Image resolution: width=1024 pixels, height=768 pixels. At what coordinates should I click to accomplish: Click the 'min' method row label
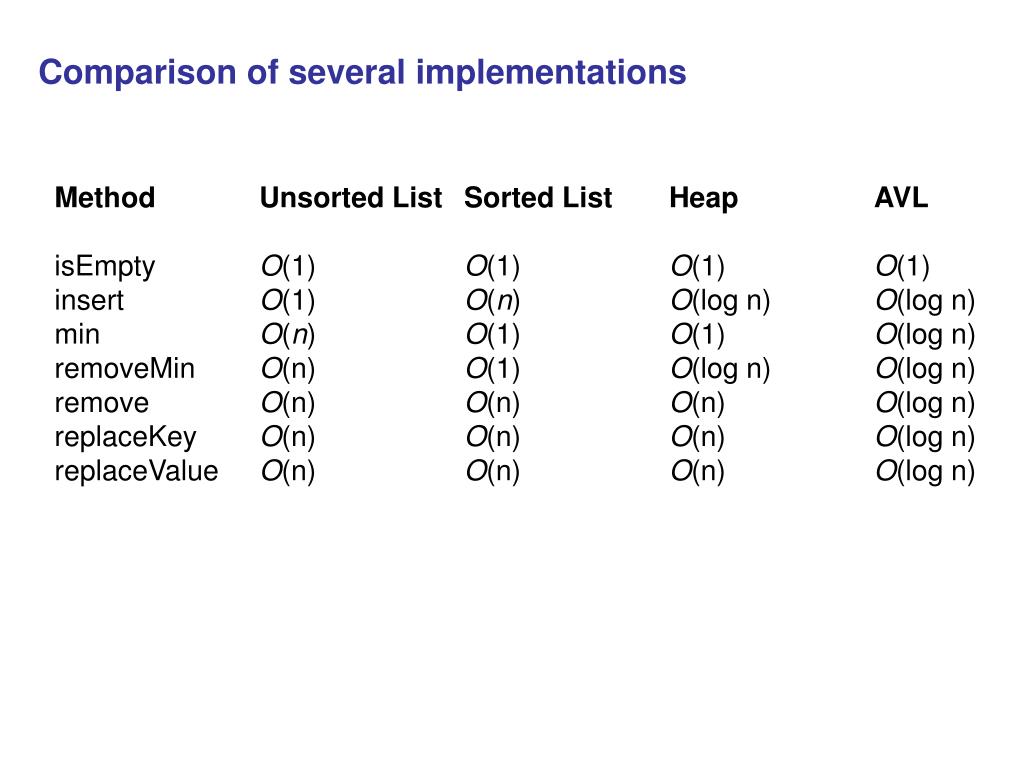[77, 334]
